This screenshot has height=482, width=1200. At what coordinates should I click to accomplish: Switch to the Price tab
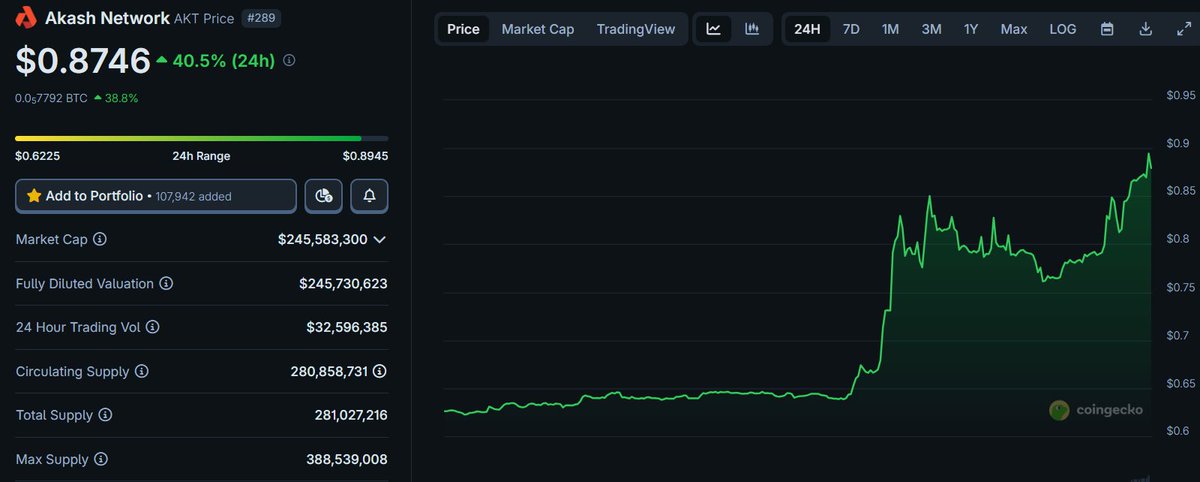point(463,29)
